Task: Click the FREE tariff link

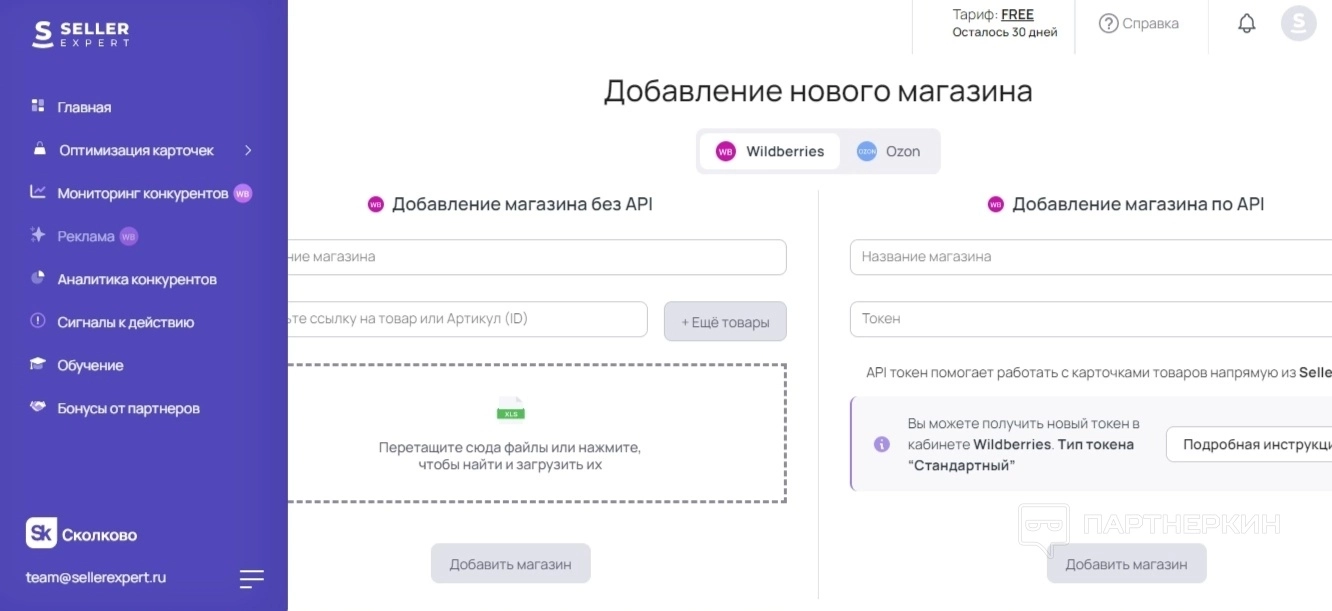Action: pos(1017,15)
